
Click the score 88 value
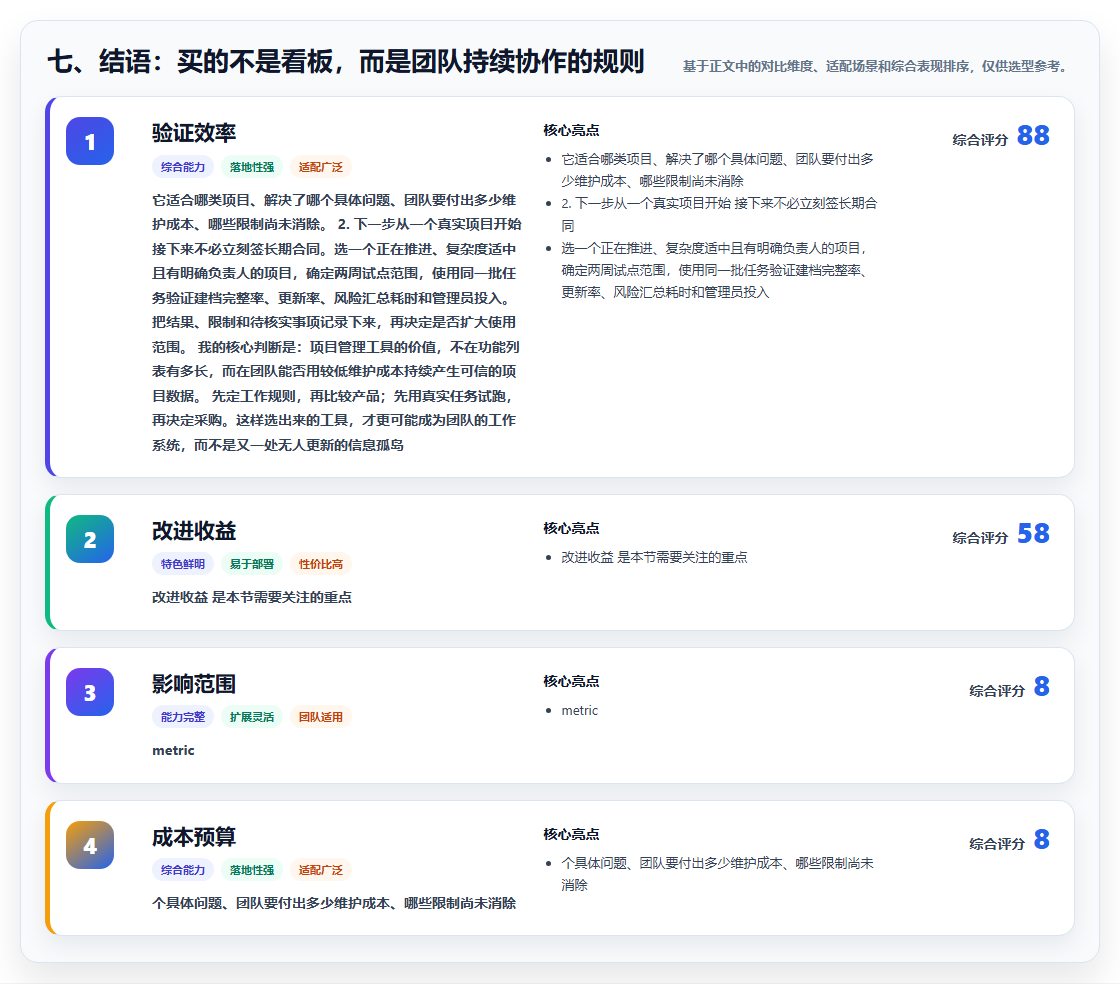pyautogui.click(x=1033, y=136)
